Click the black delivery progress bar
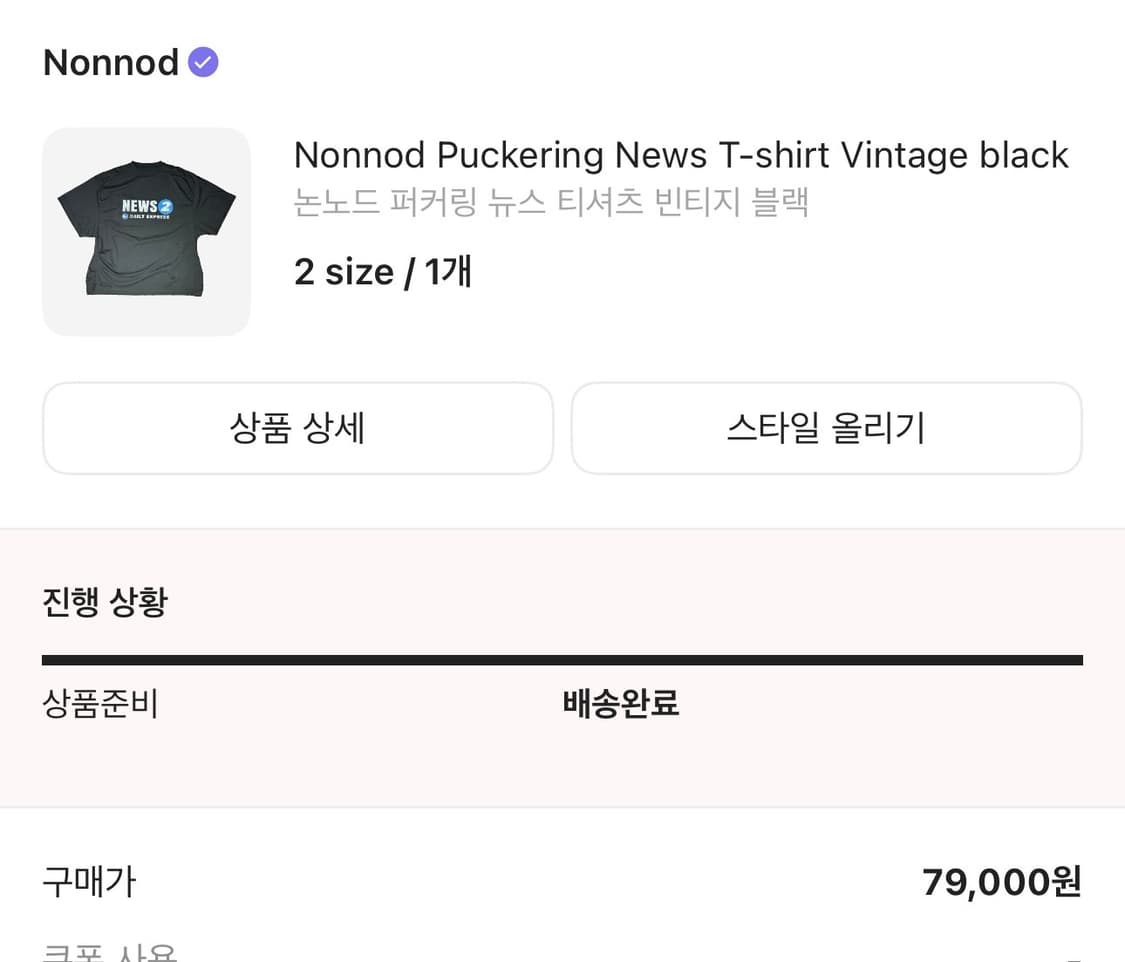 562,660
